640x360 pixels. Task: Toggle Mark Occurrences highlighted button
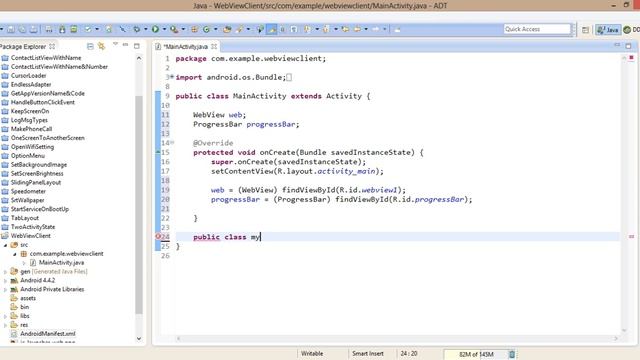point(271,29)
